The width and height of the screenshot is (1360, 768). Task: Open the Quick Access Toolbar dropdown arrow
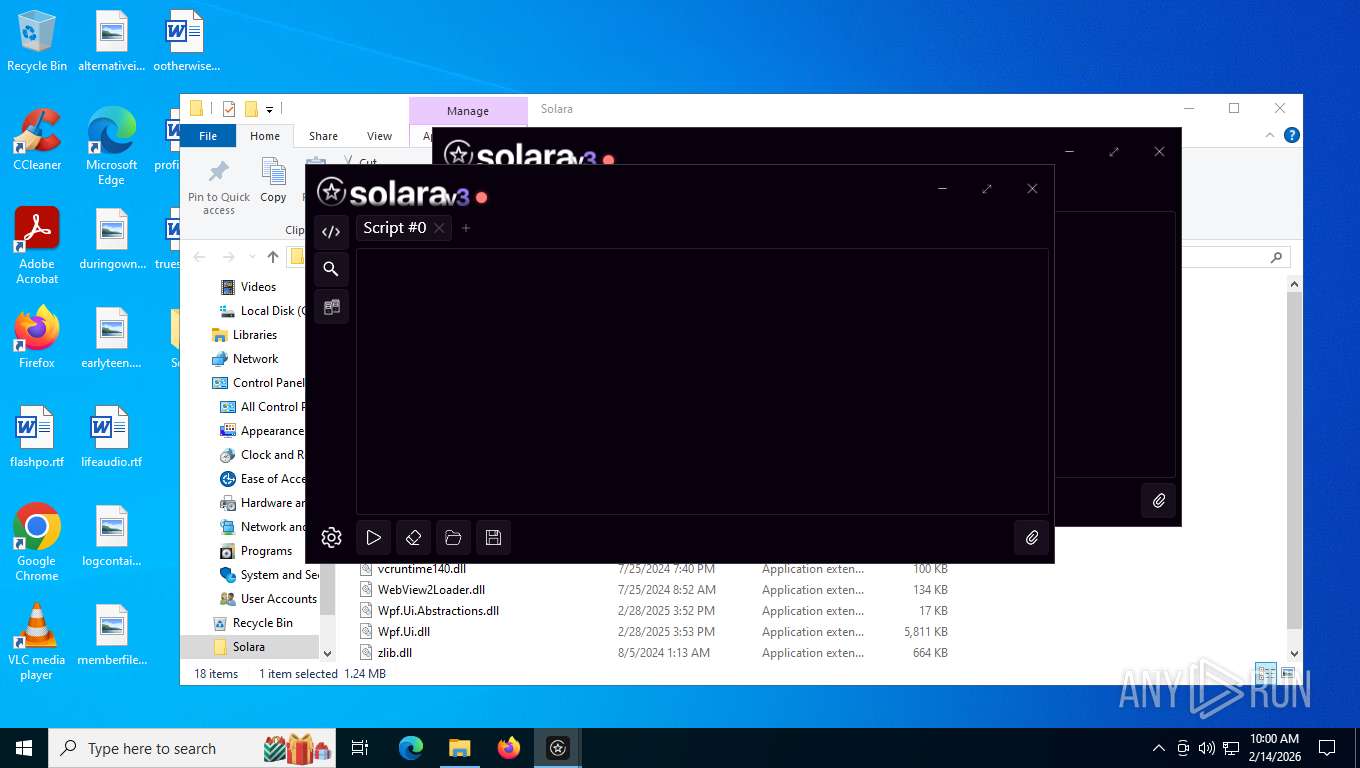(269, 109)
